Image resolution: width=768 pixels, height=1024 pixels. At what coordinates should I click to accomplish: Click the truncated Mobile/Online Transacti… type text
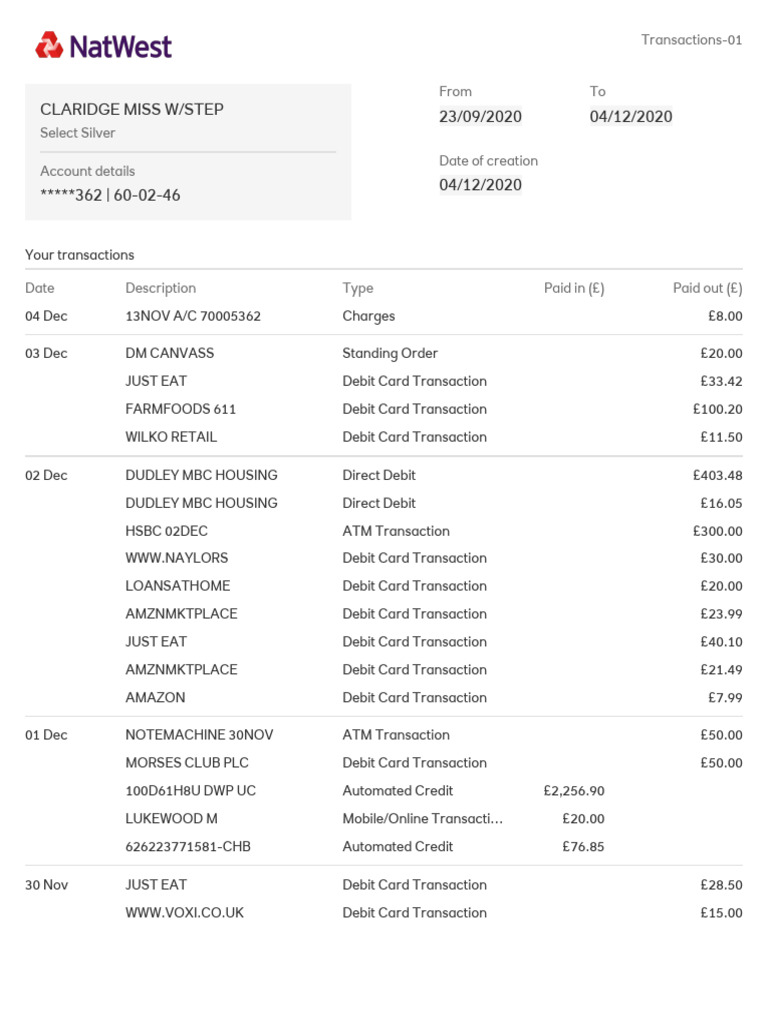(422, 818)
